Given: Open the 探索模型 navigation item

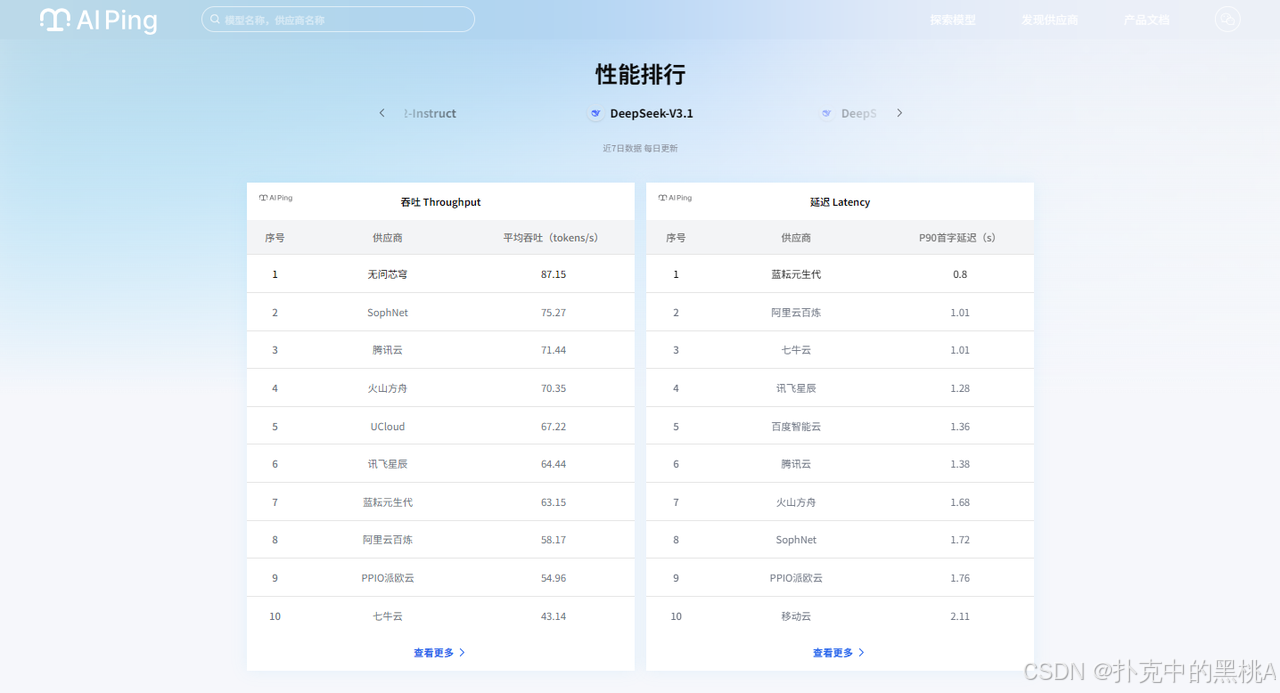Looking at the screenshot, I should [953, 20].
